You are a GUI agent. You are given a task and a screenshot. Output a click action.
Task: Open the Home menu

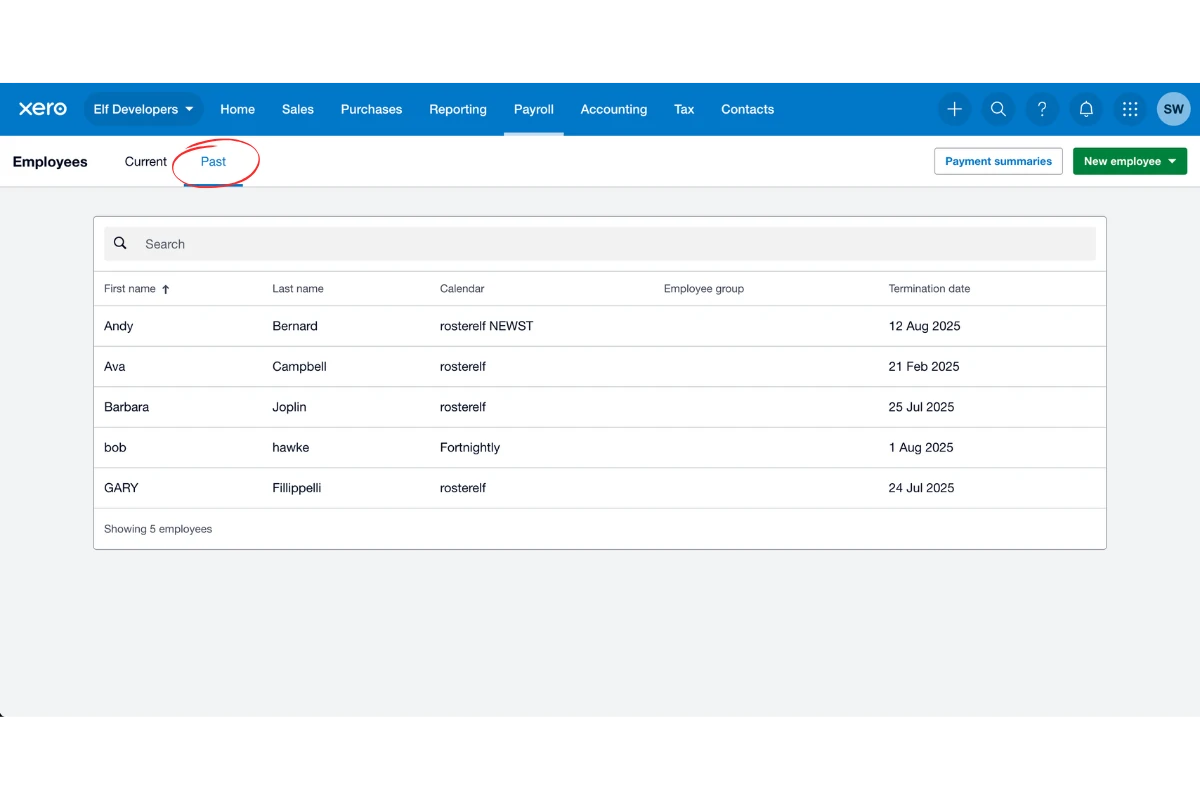point(237,109)
